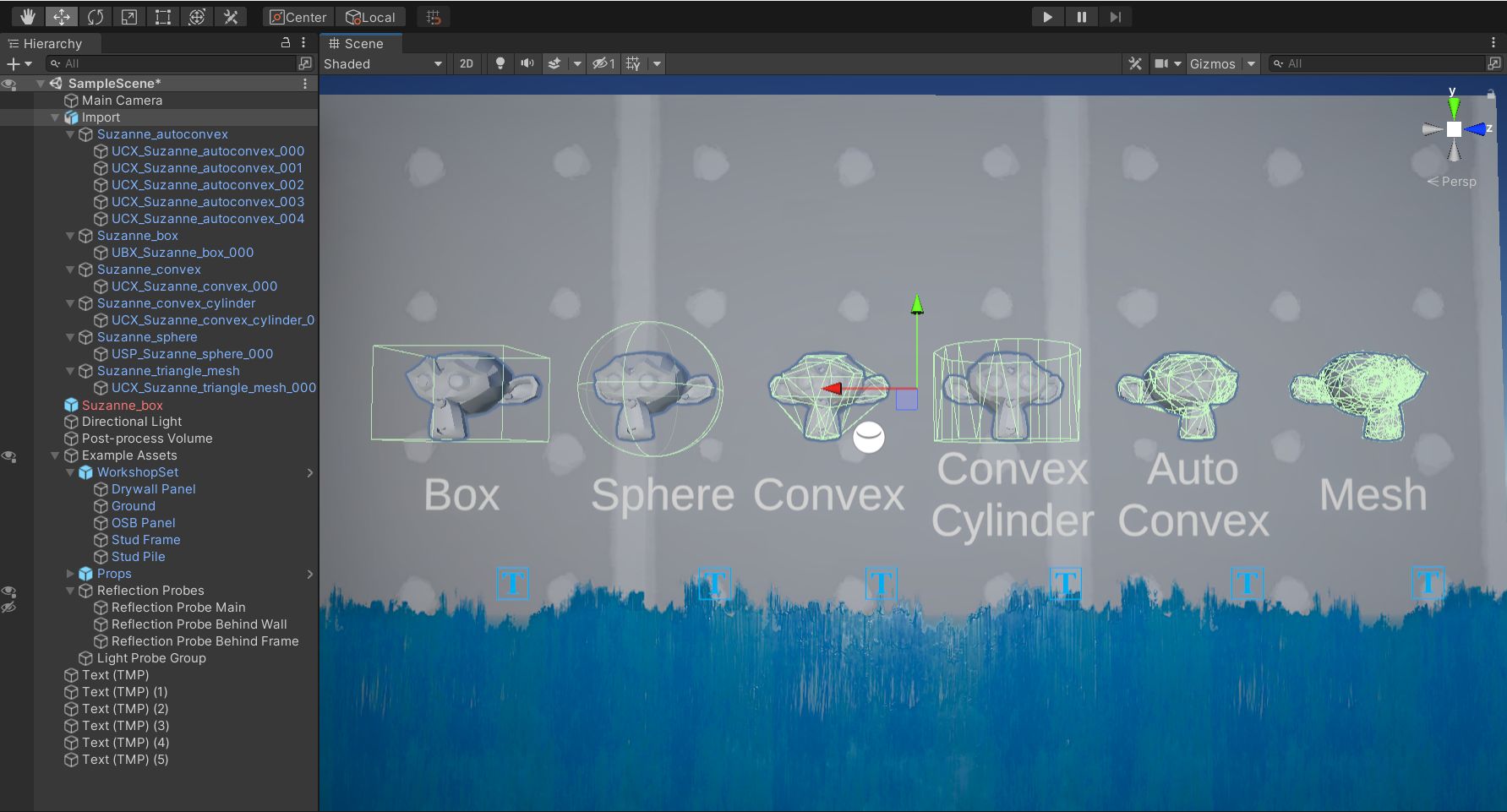Select the Hand tool in toolbar
Screen dimensions: 1507x812
28,17
